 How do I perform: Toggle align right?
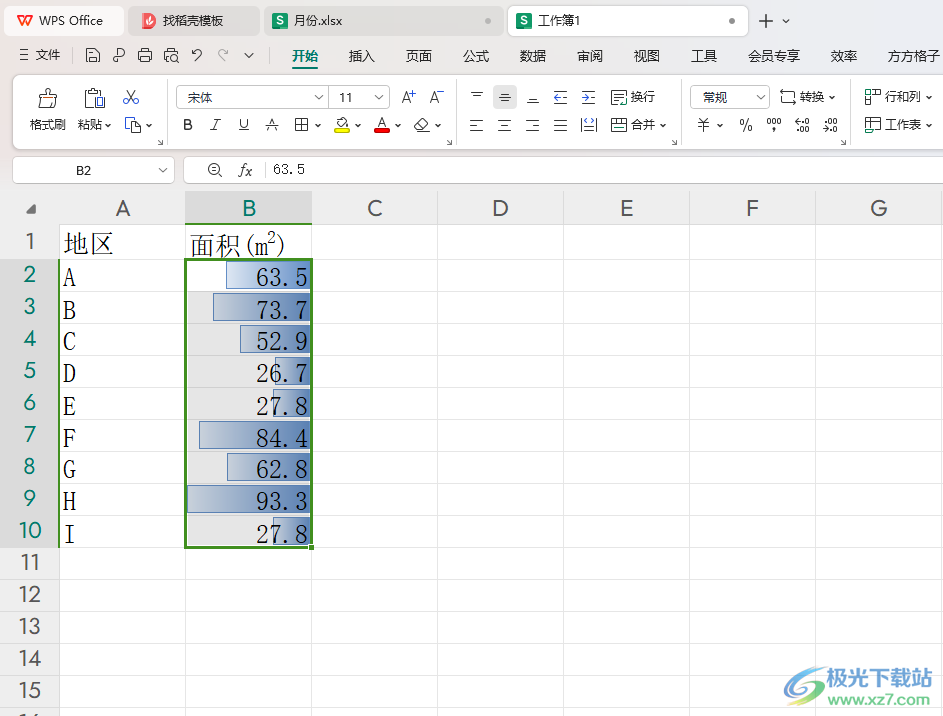click(533, 125)
